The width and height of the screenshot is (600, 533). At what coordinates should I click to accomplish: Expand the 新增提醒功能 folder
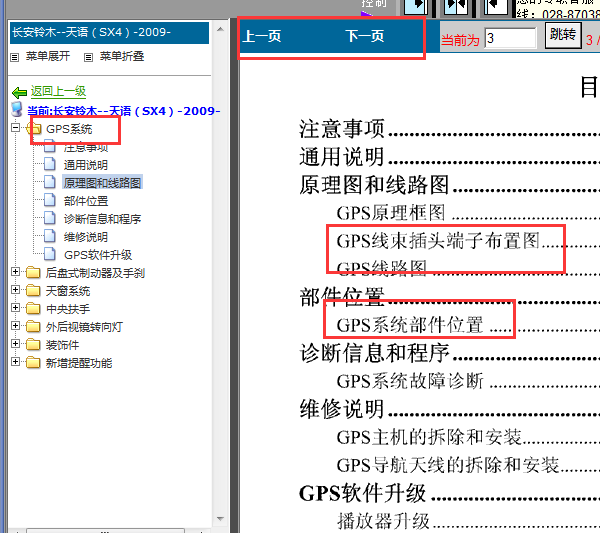(15, 362)
